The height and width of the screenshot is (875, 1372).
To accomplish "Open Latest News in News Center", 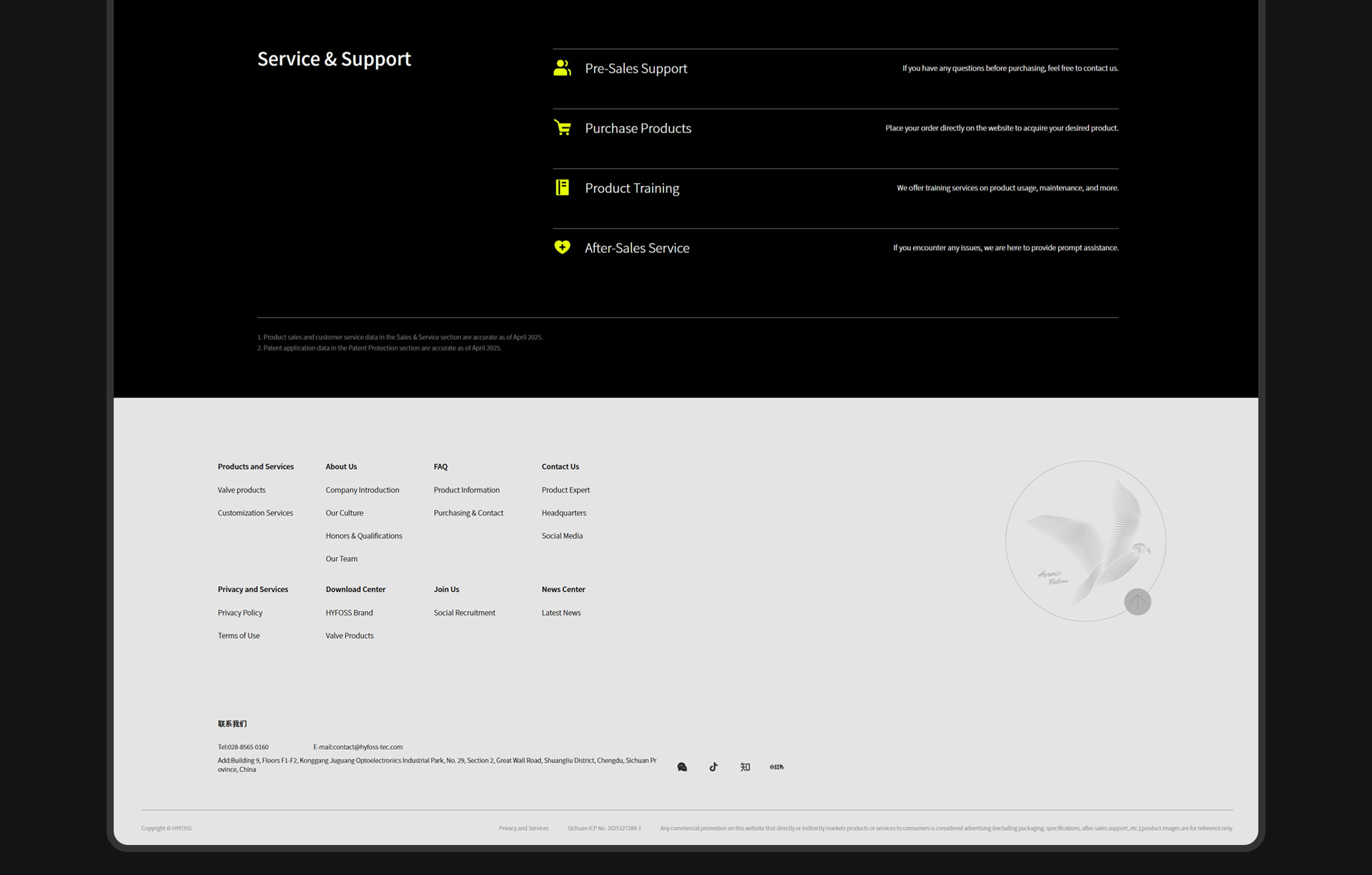I will point(561,613).
